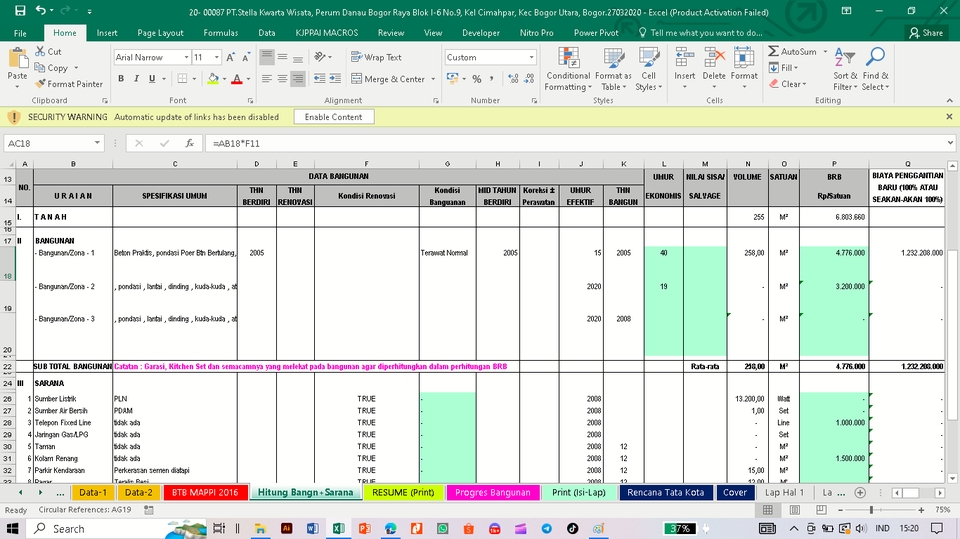
Task: Open Find & Select menu
Action: tap(875, 69)
